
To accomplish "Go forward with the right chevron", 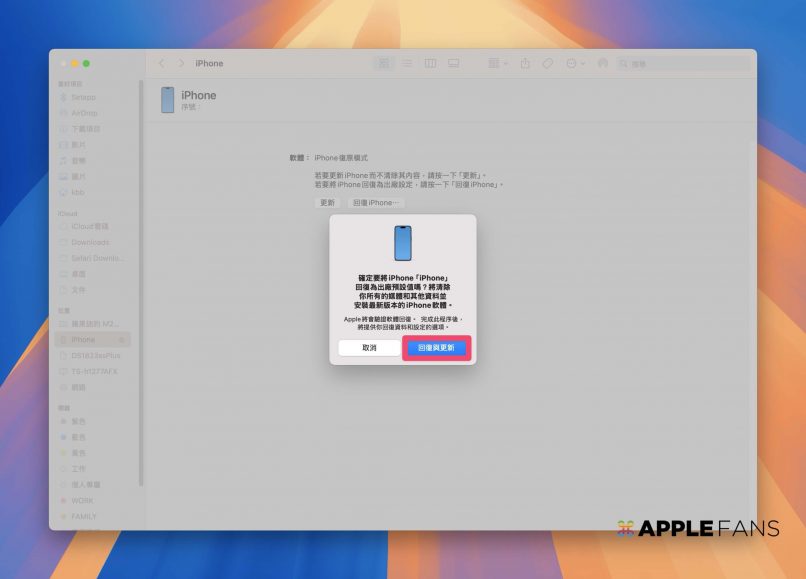I will pyautogui.click(x=181, y=63).
